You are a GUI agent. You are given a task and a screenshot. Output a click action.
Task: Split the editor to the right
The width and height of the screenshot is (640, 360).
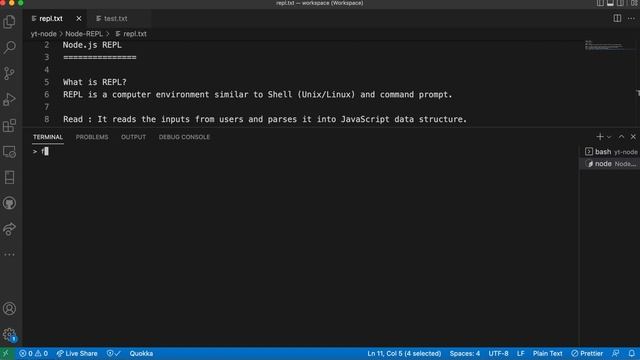tap(617, 18)
